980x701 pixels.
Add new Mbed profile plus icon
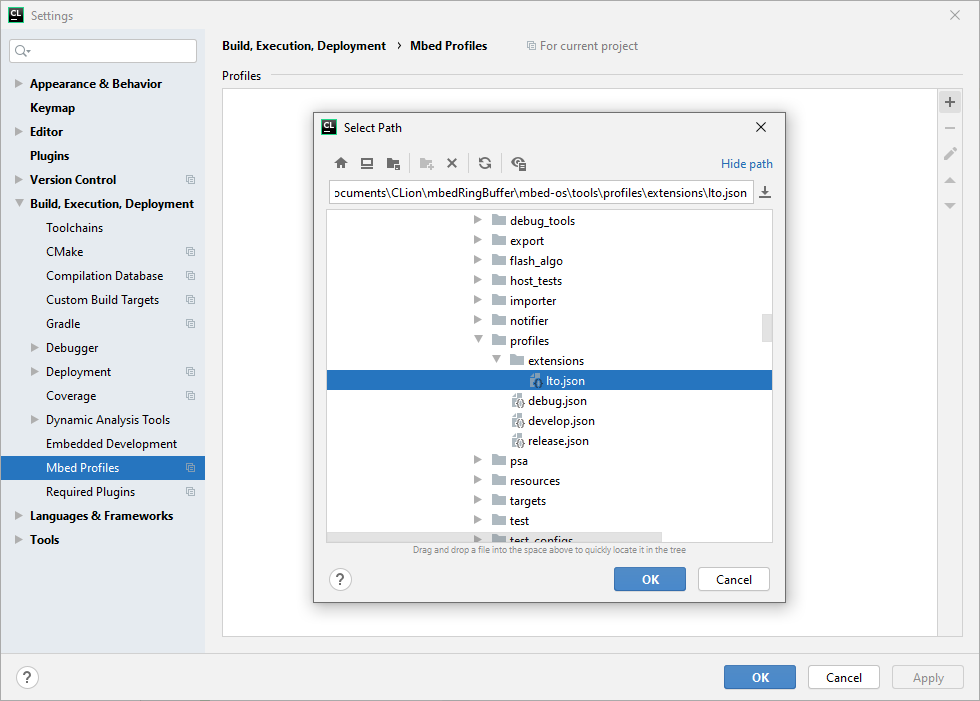[x=949, y=102]
